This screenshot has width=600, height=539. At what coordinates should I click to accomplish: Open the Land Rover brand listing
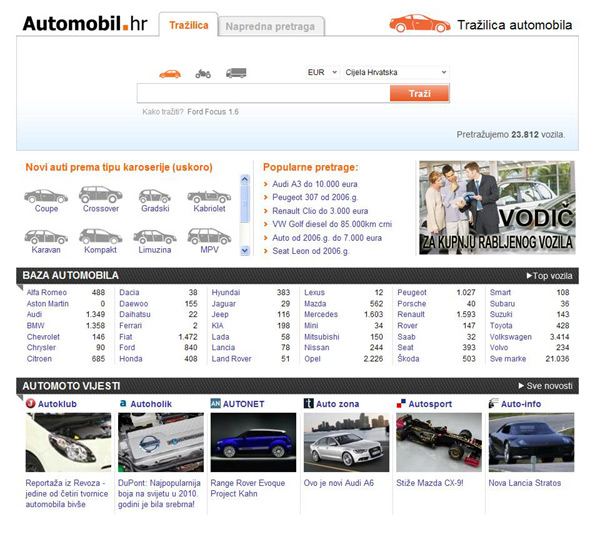pyautogui.click(x=231, y=359)
